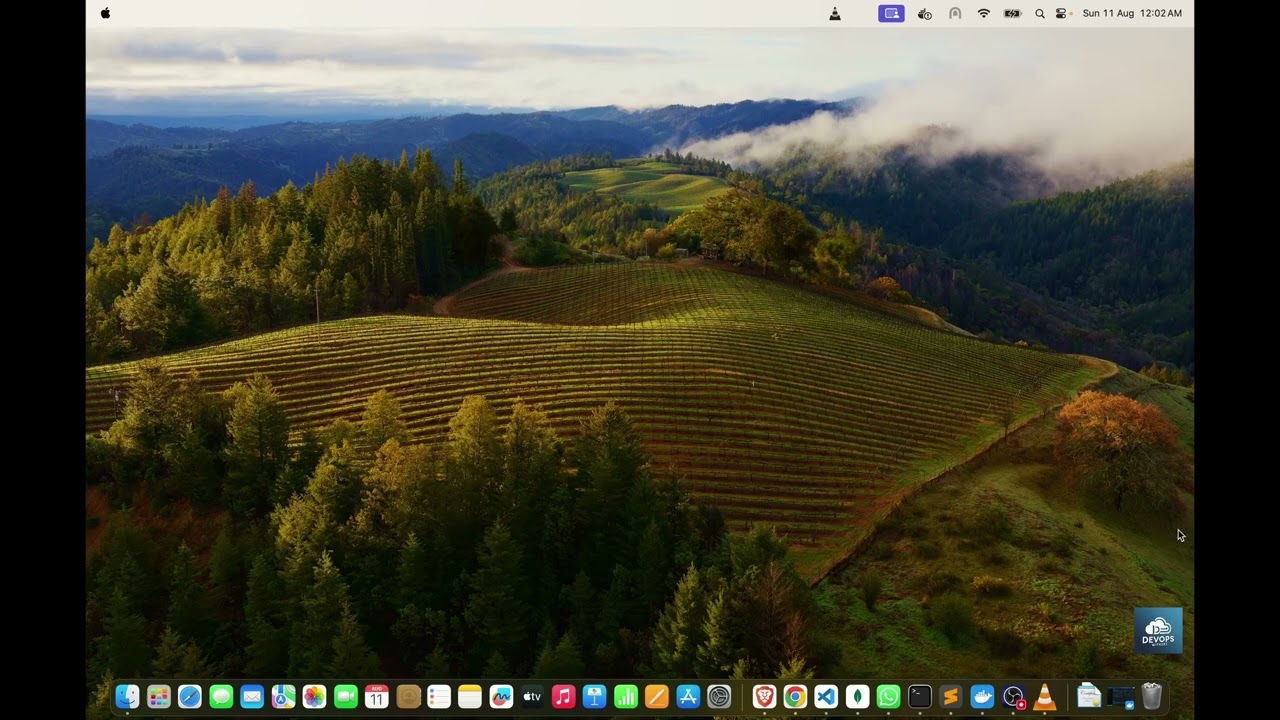Open Spotlight search magnifier
The height and width of the screenshot is (720, 1280).
click(1040, 13)
